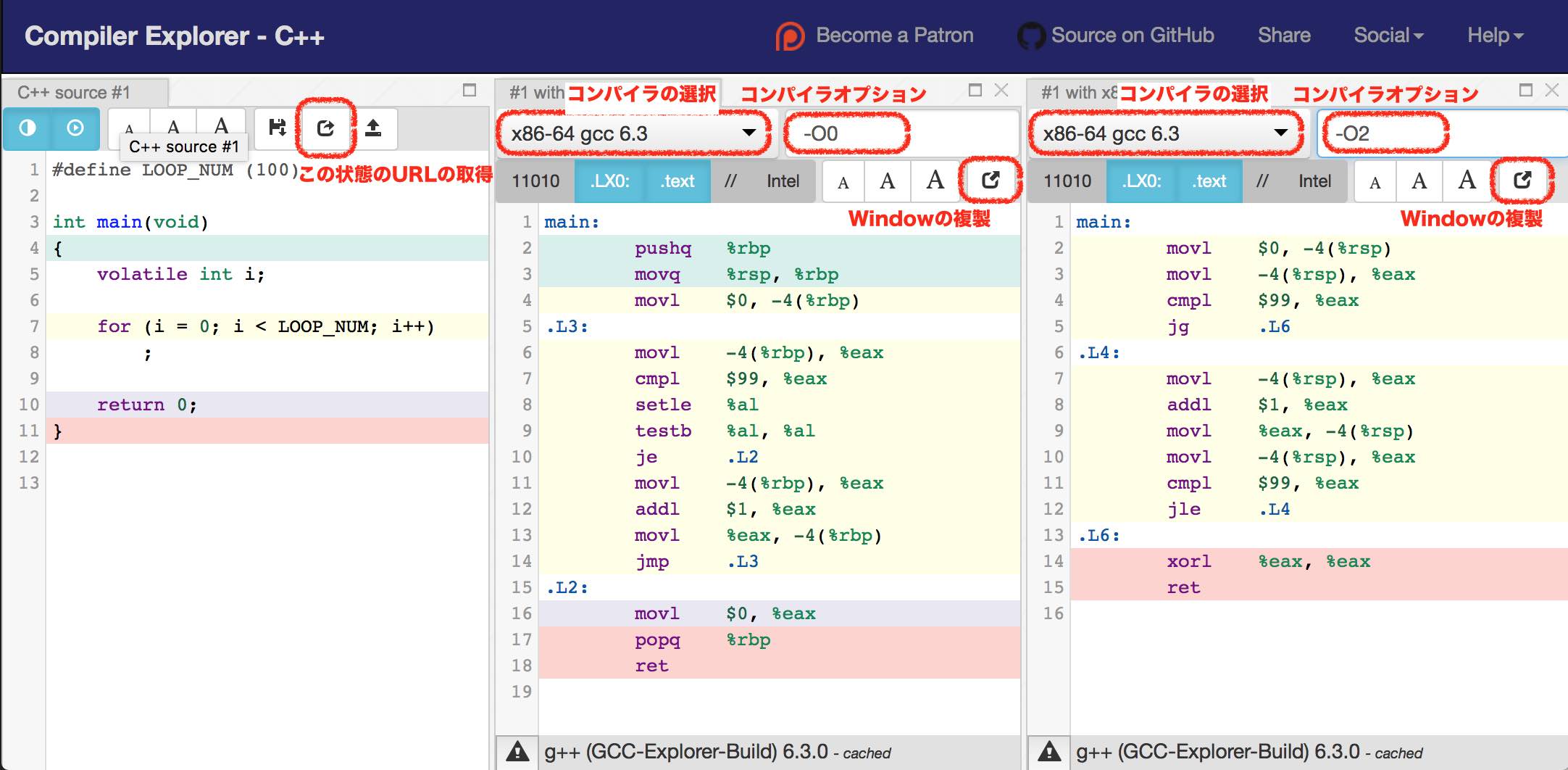The height and width of the screenshot is (770, 1568).
Task: Clone the -O2 compiler window via pop-out icon
Action: click(x=1522, y=181)
